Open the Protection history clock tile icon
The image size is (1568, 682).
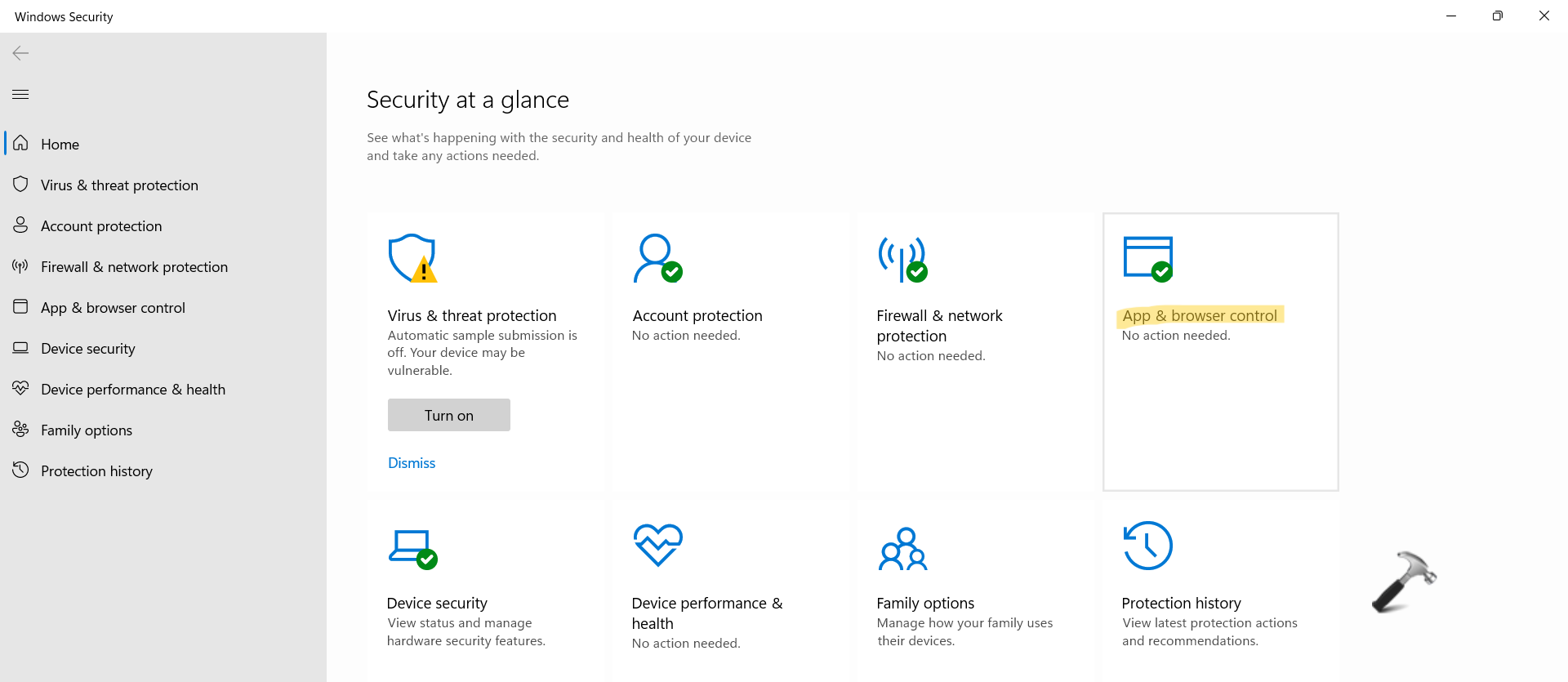click(1147, 546)
